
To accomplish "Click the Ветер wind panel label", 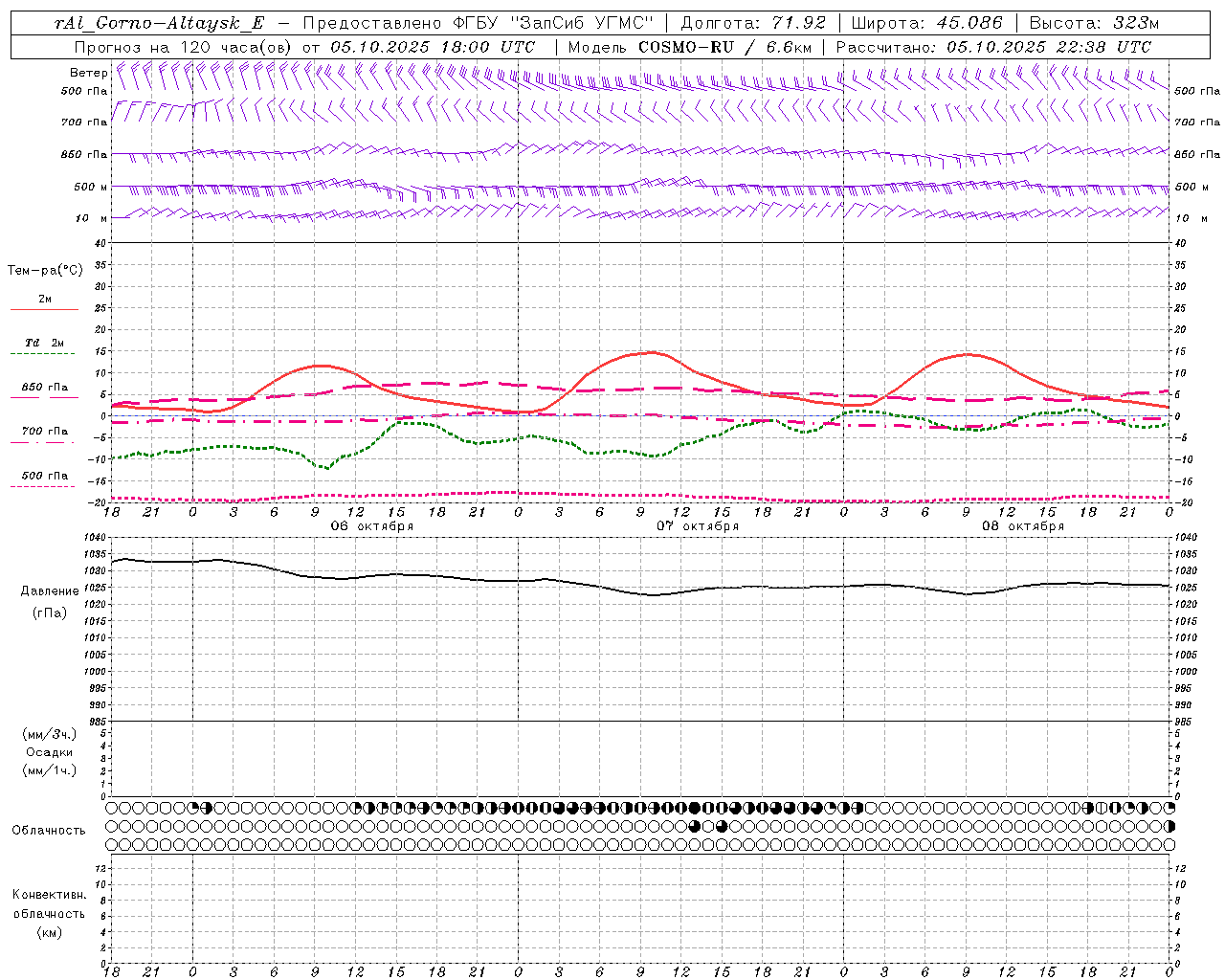I will [x=89, y=73].
